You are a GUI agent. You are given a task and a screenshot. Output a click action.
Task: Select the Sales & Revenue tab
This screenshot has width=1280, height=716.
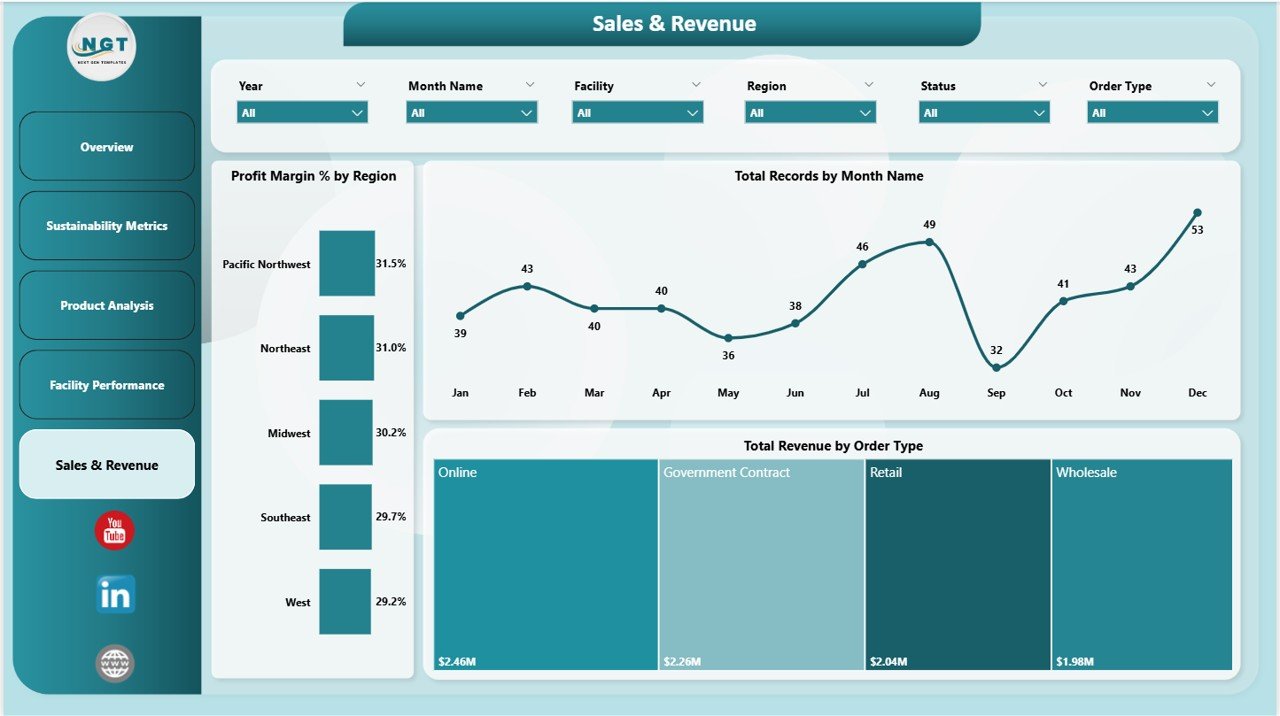(x=106, y=464)
